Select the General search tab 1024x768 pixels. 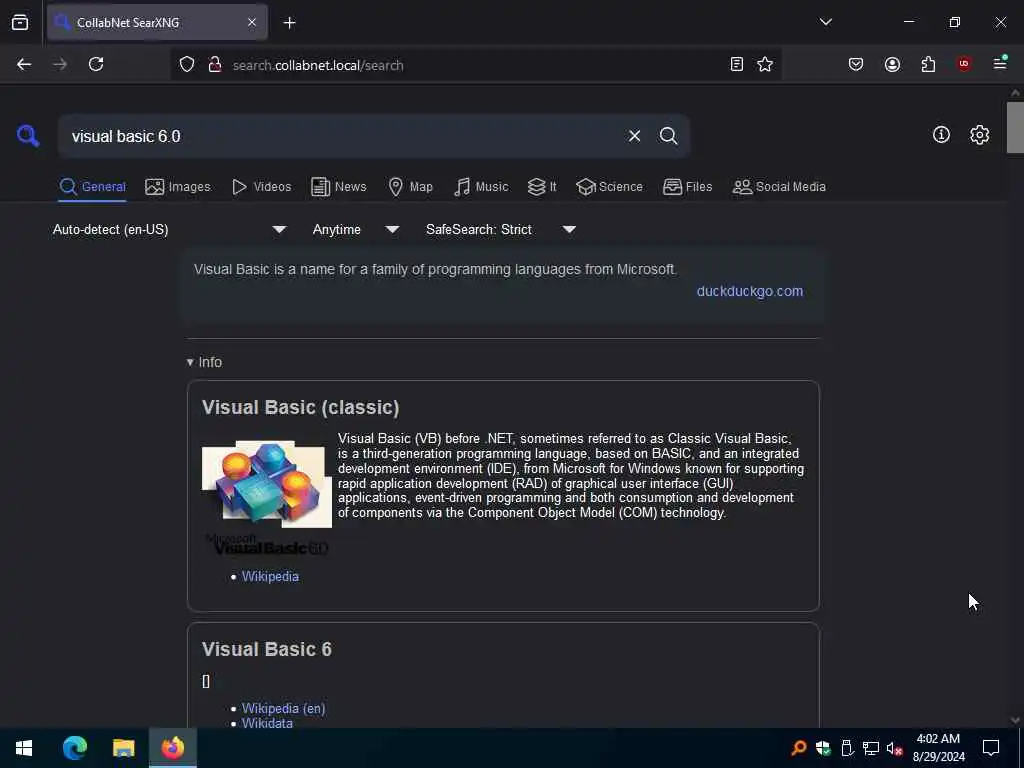coord(92,187)
